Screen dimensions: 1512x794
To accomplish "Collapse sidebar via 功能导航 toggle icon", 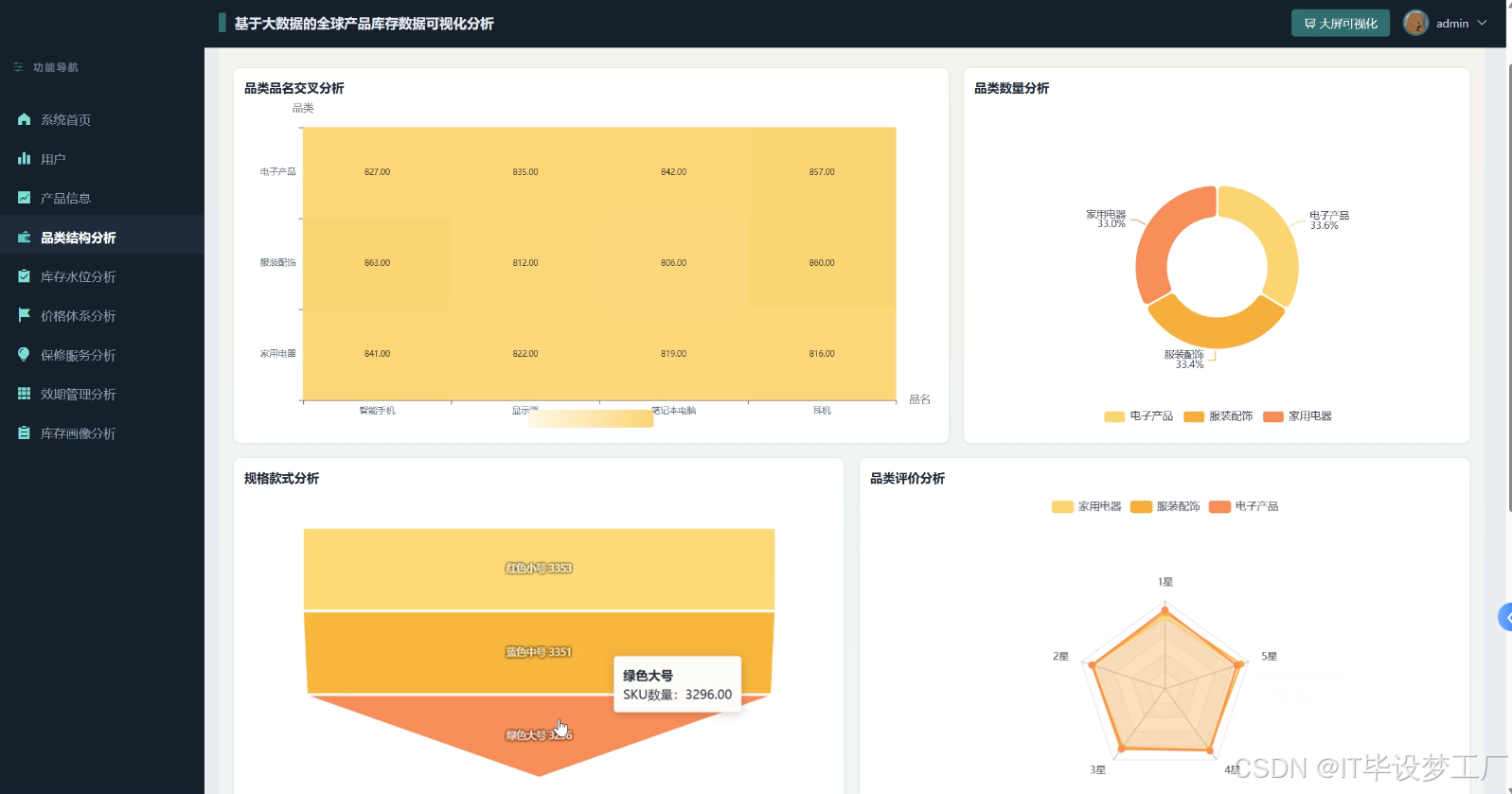I will (18, 67).
